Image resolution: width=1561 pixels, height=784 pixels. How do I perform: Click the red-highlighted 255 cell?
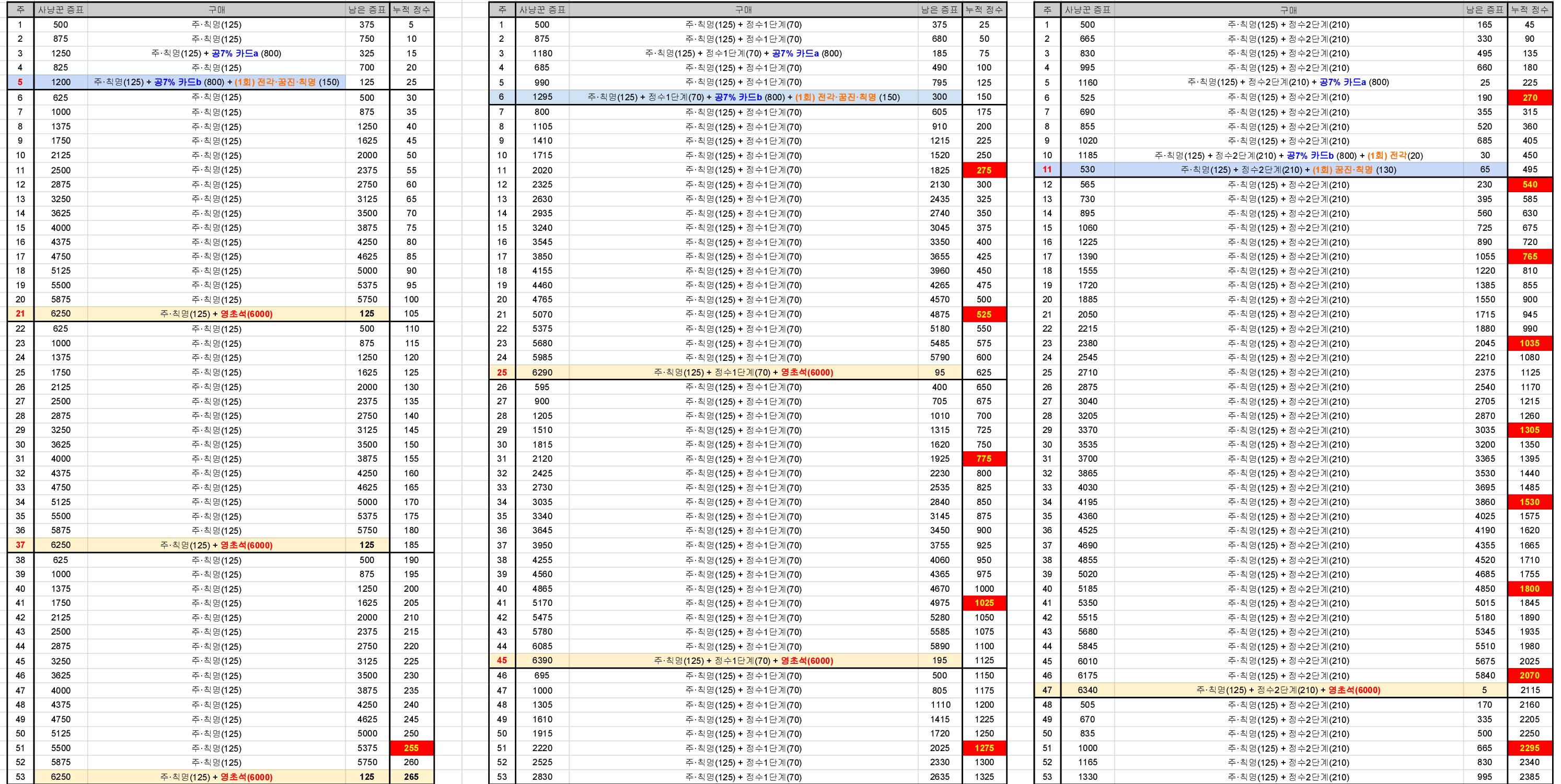(411, 747)
